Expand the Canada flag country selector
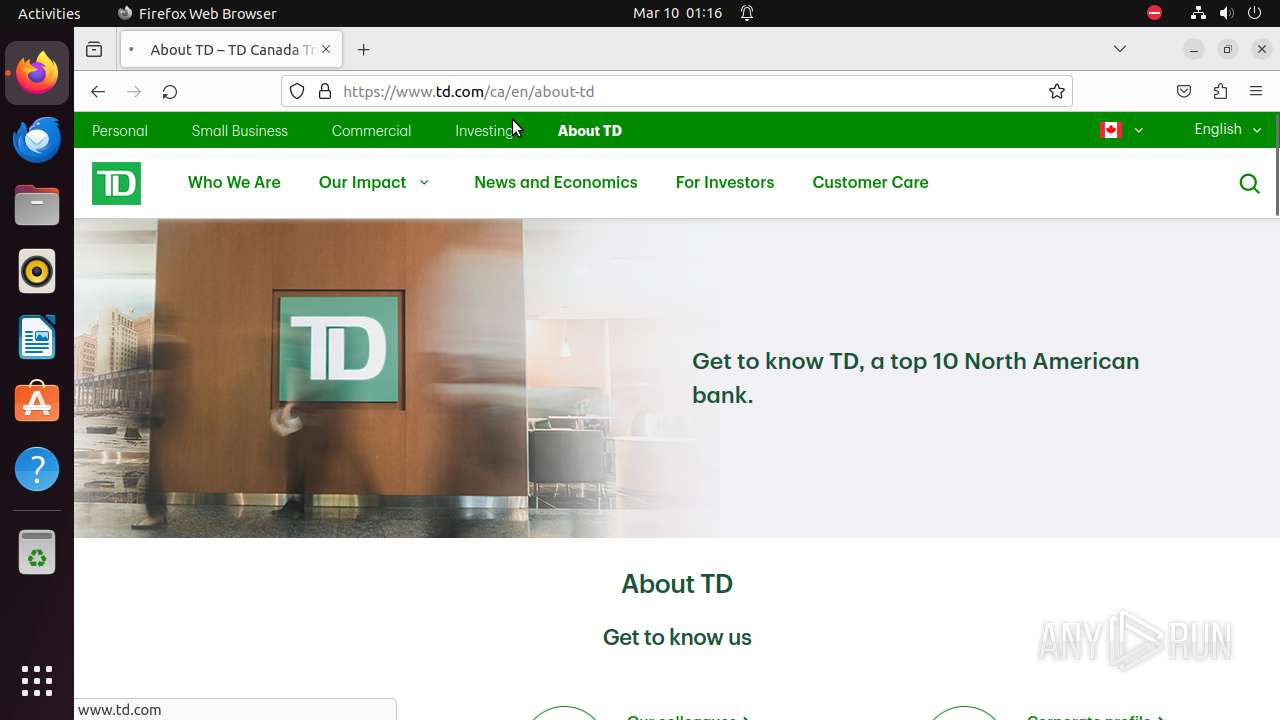1280x720 pixels. [x=1121, y=130]
